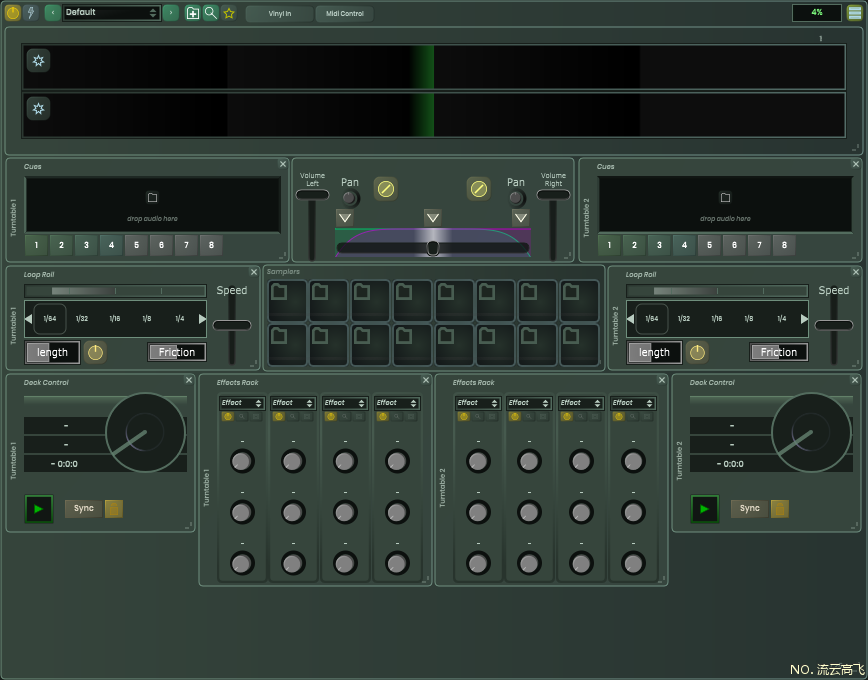Open the Default preset dropdown

point(111,13)
